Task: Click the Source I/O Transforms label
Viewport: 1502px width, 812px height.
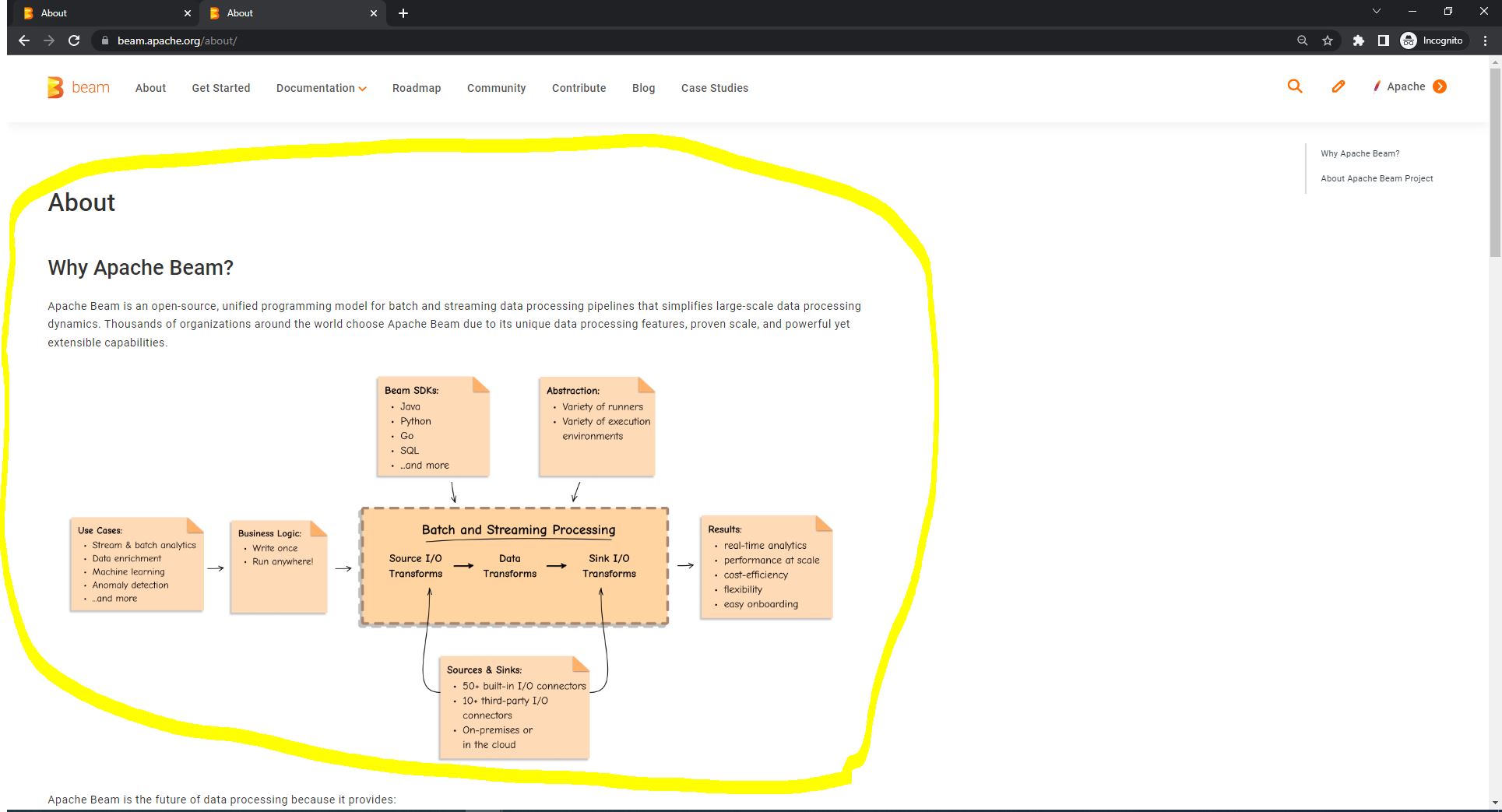Action: click(x=416, y=566)
